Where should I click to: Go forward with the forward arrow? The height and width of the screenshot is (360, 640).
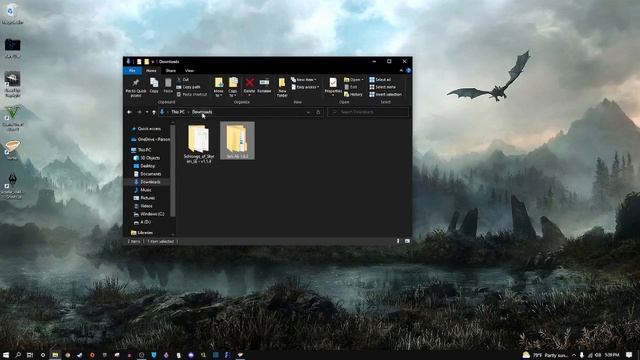click(139, 112)
